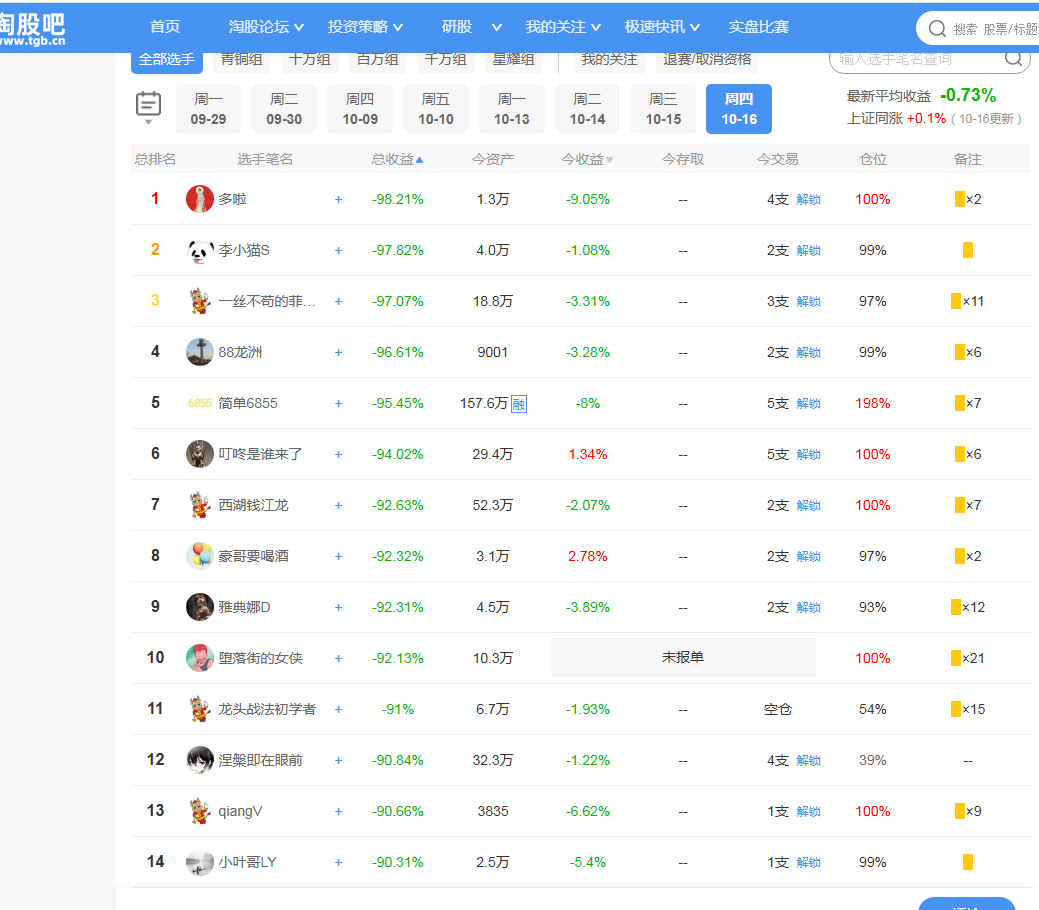Follow 小叶哥LY with the plus icon
Viewport: 1039px width, 910px height.
pos(339,863)
